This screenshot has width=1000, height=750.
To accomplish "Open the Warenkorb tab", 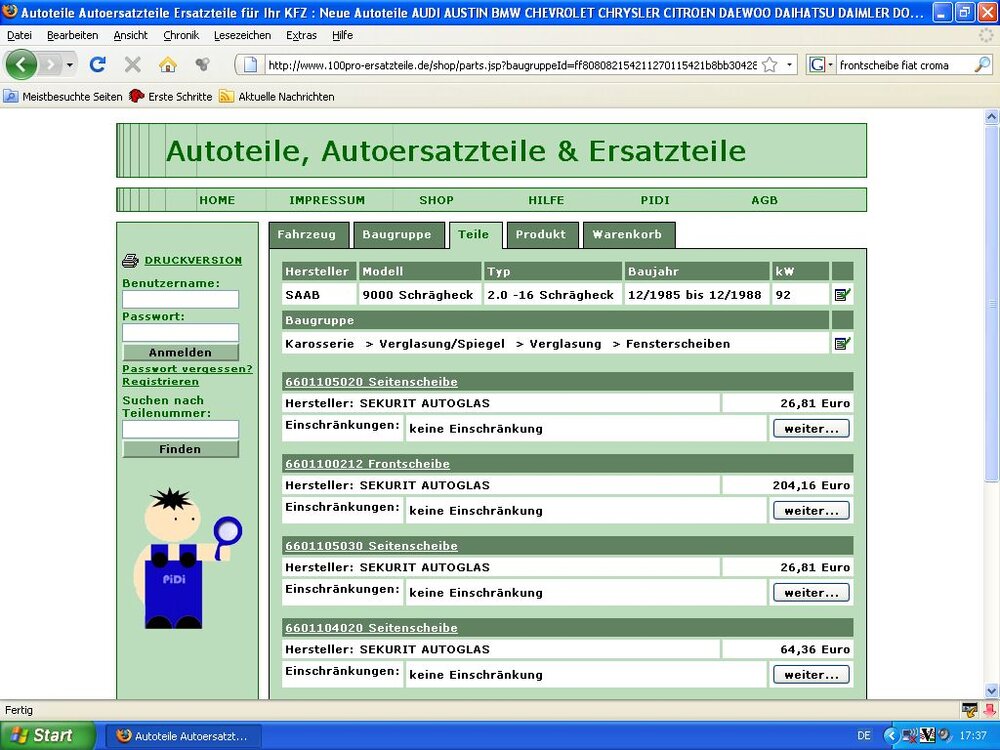I will point(629,235).
